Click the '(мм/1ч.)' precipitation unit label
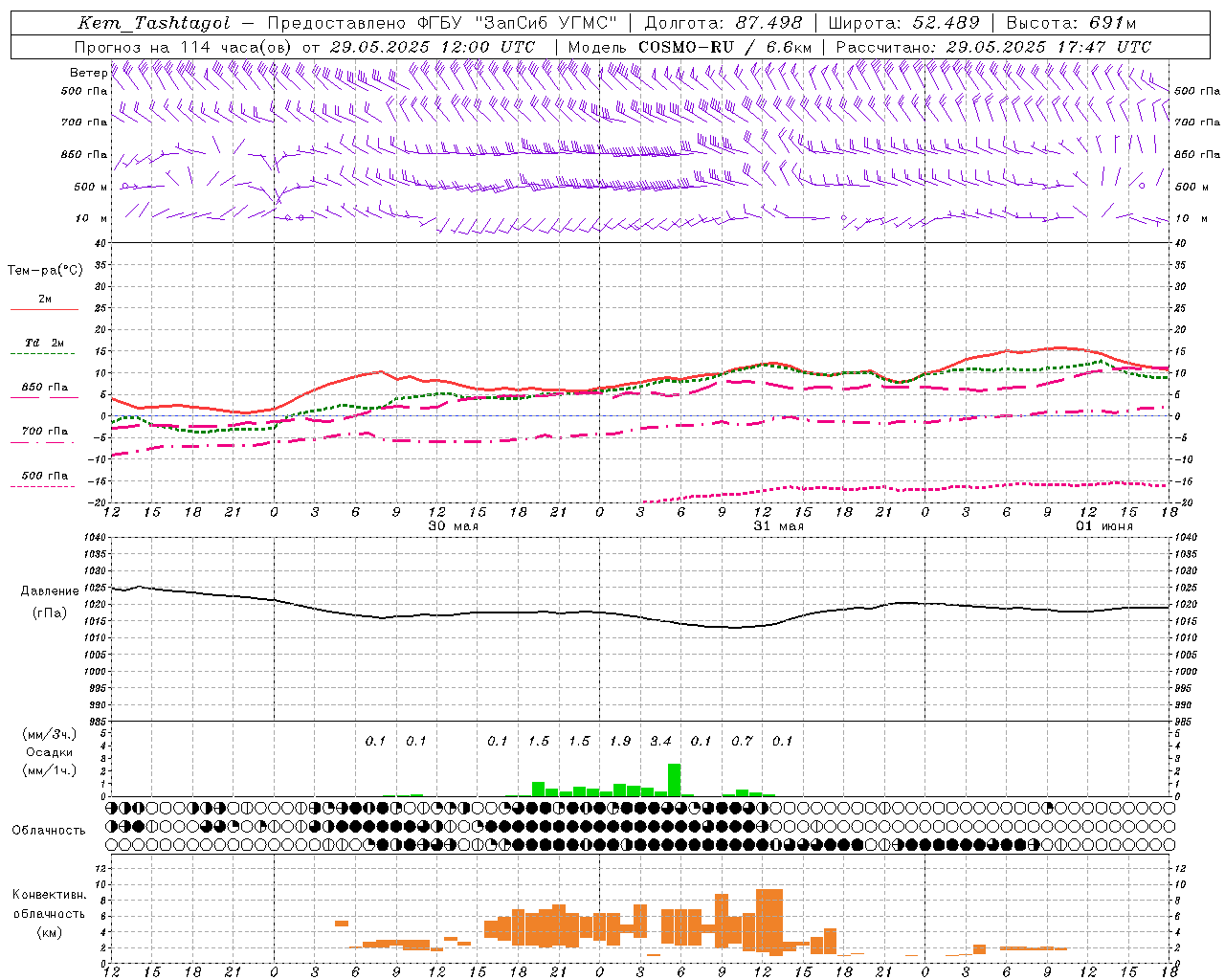Viewport: 1225px width, 980px height. click(x=49, y=770)
